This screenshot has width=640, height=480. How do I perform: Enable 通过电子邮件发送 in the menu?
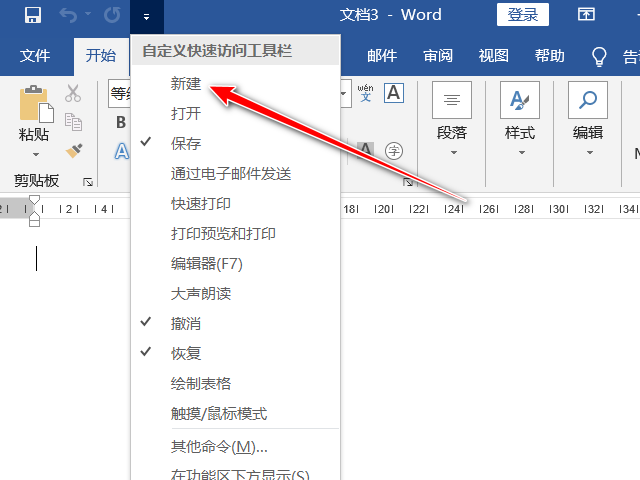[236, 174]
